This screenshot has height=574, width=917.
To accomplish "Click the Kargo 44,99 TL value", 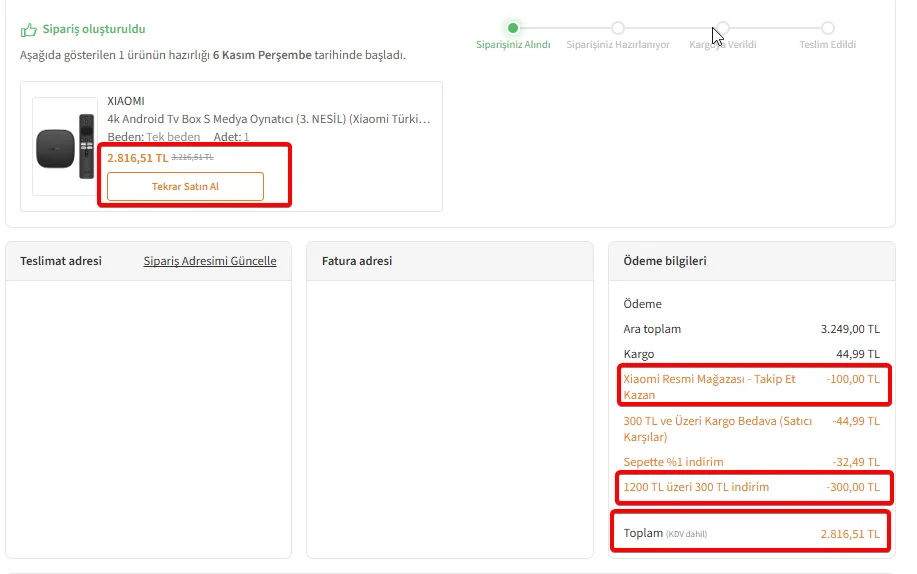I will (858, 354).
